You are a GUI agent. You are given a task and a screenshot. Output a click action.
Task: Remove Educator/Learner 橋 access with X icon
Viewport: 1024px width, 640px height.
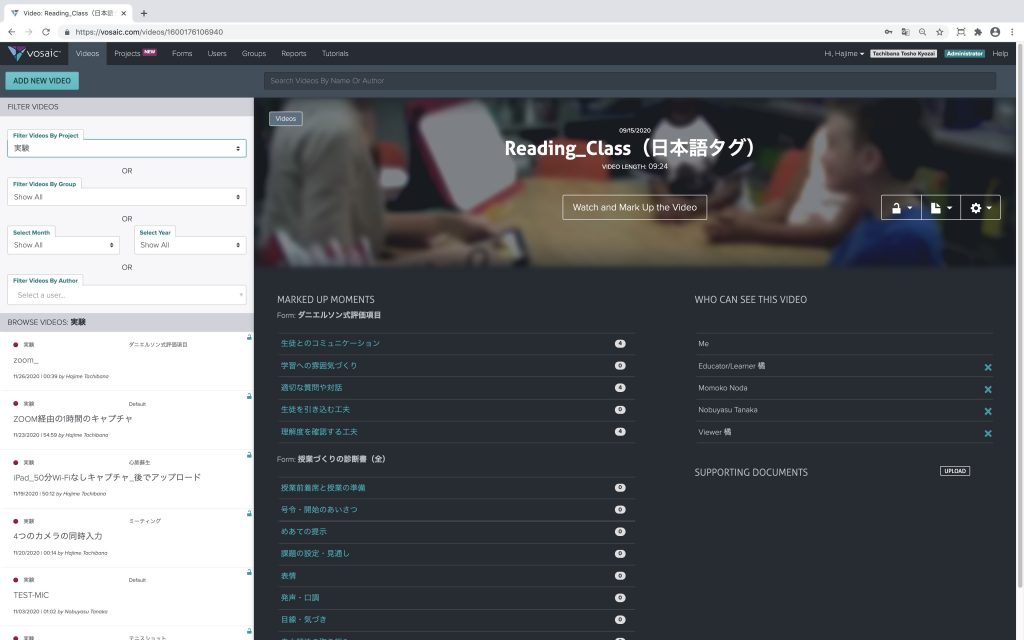click(x=987, y=368)
